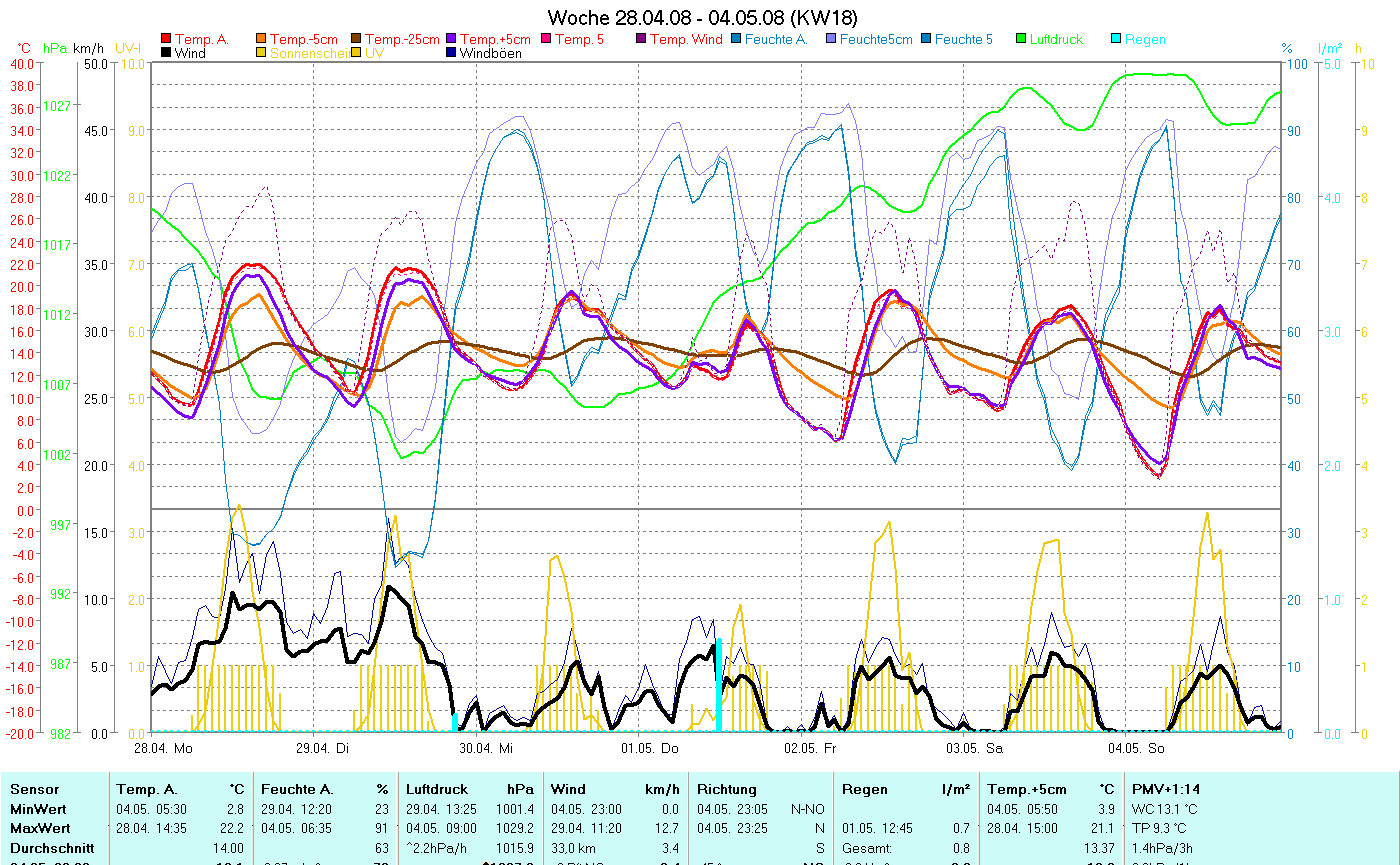Screen dimensions: 1400x865
Task: Click the black Wind legend square
Action: [x=166, y=54]
